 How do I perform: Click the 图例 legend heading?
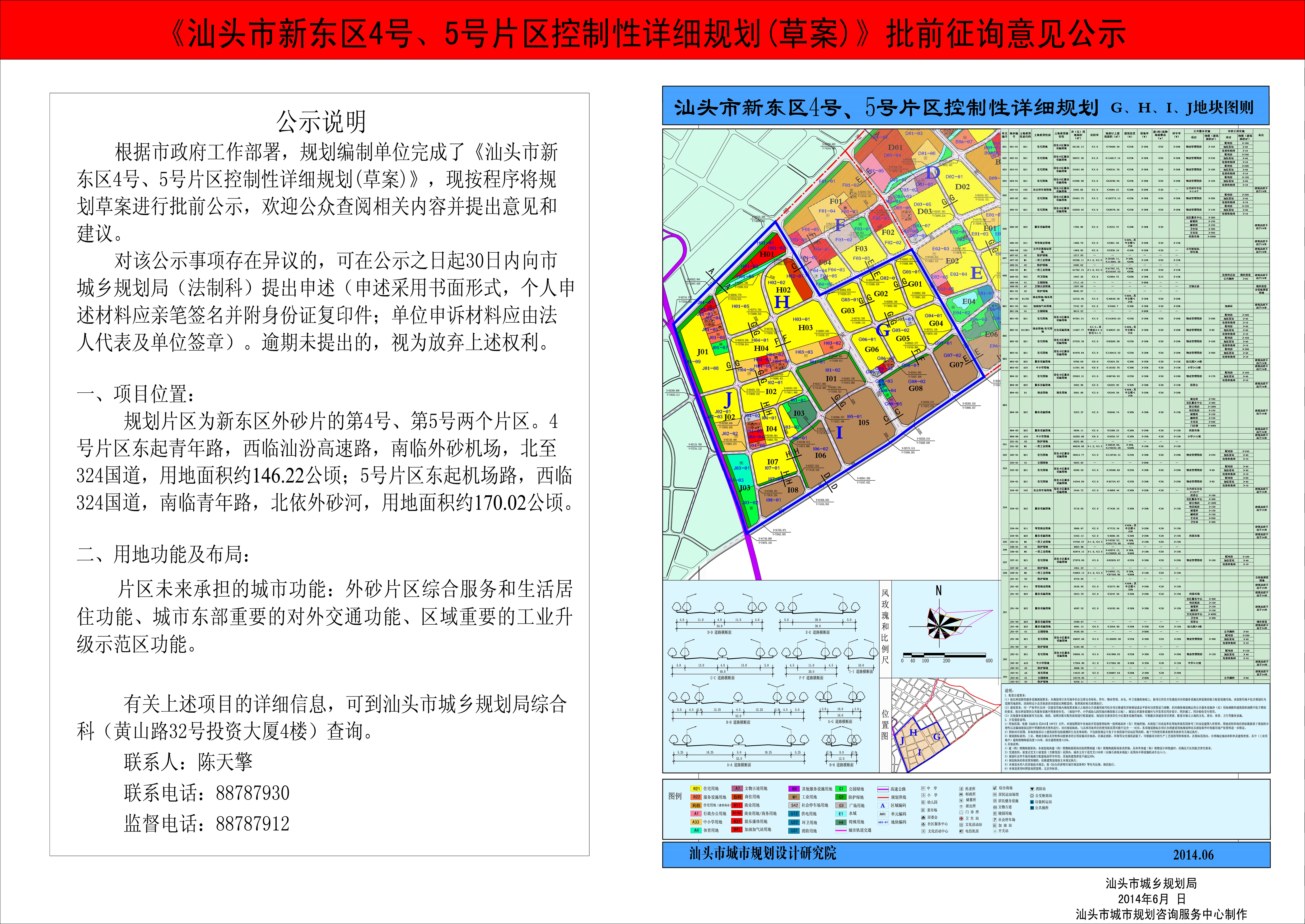pos(675,796)
